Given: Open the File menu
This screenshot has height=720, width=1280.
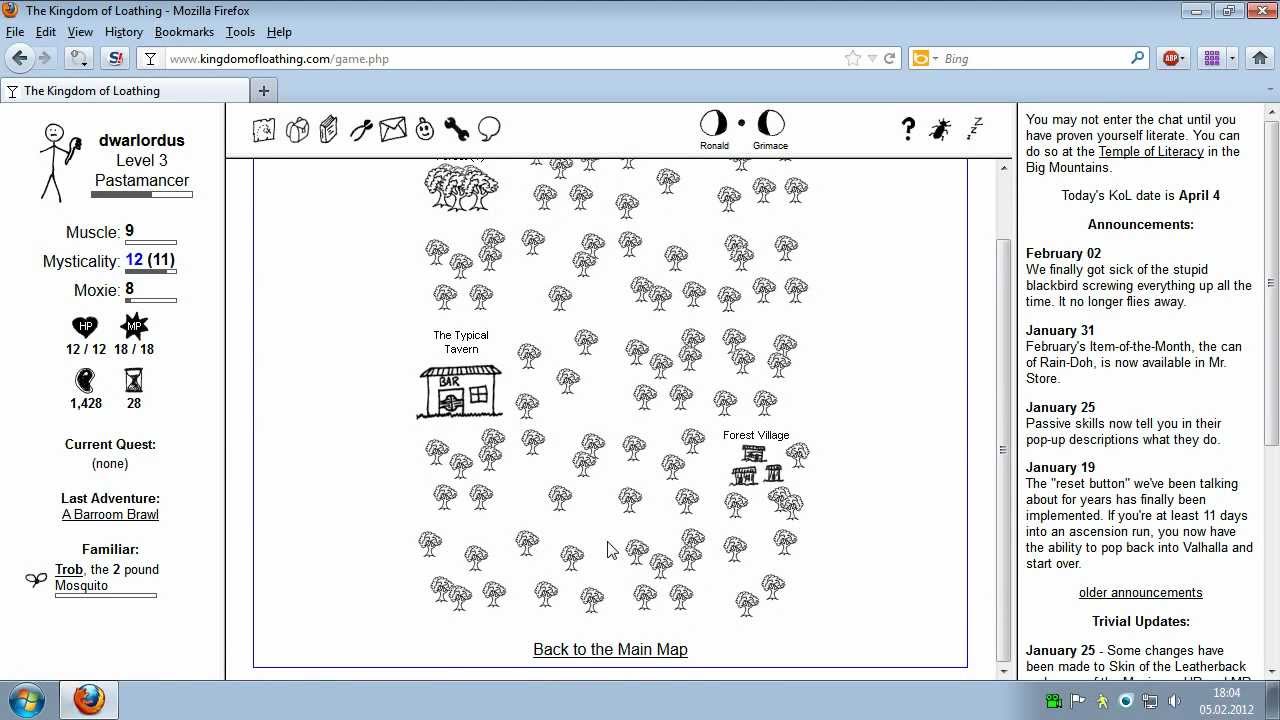Looking at the screenshot, I should point(15,32).
